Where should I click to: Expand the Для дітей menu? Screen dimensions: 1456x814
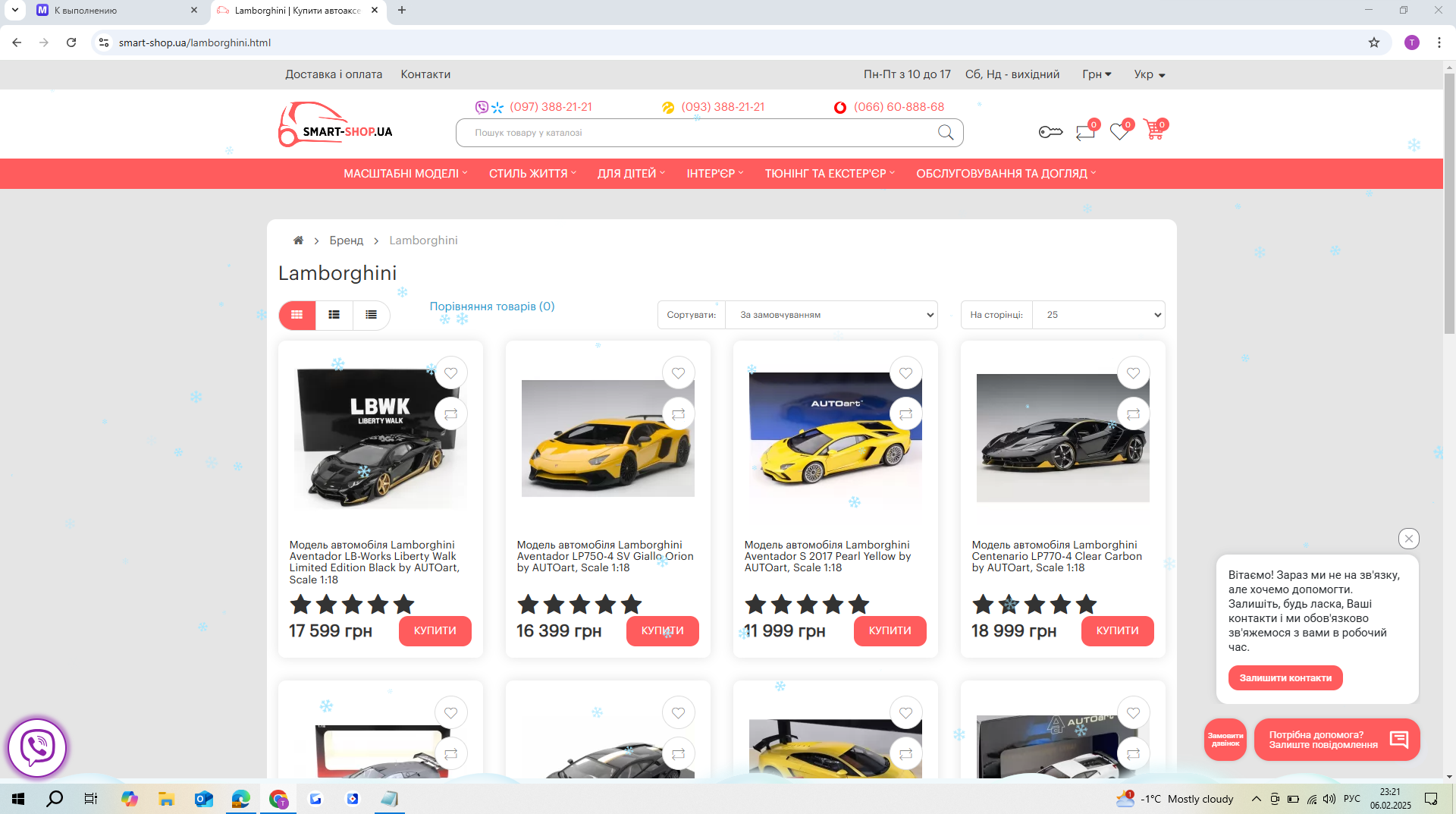coord(632,174)
